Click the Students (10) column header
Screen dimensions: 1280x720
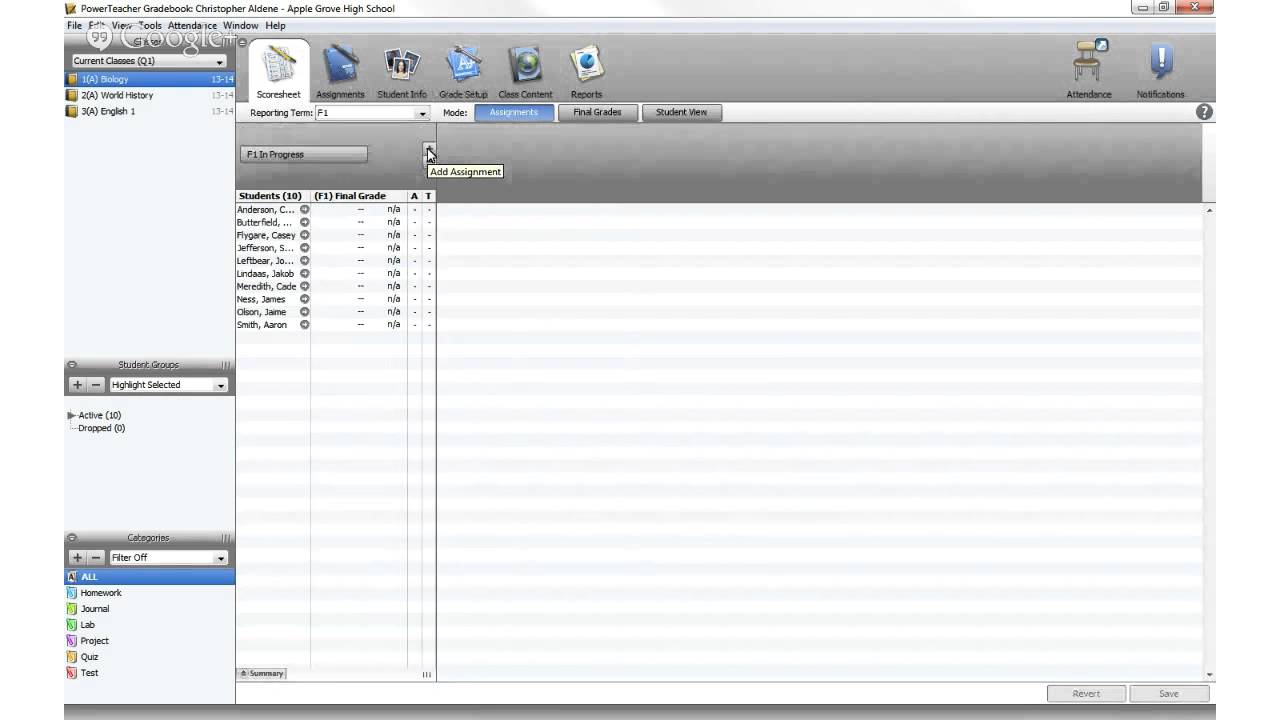pyautogui.click(x=273, y=196)
